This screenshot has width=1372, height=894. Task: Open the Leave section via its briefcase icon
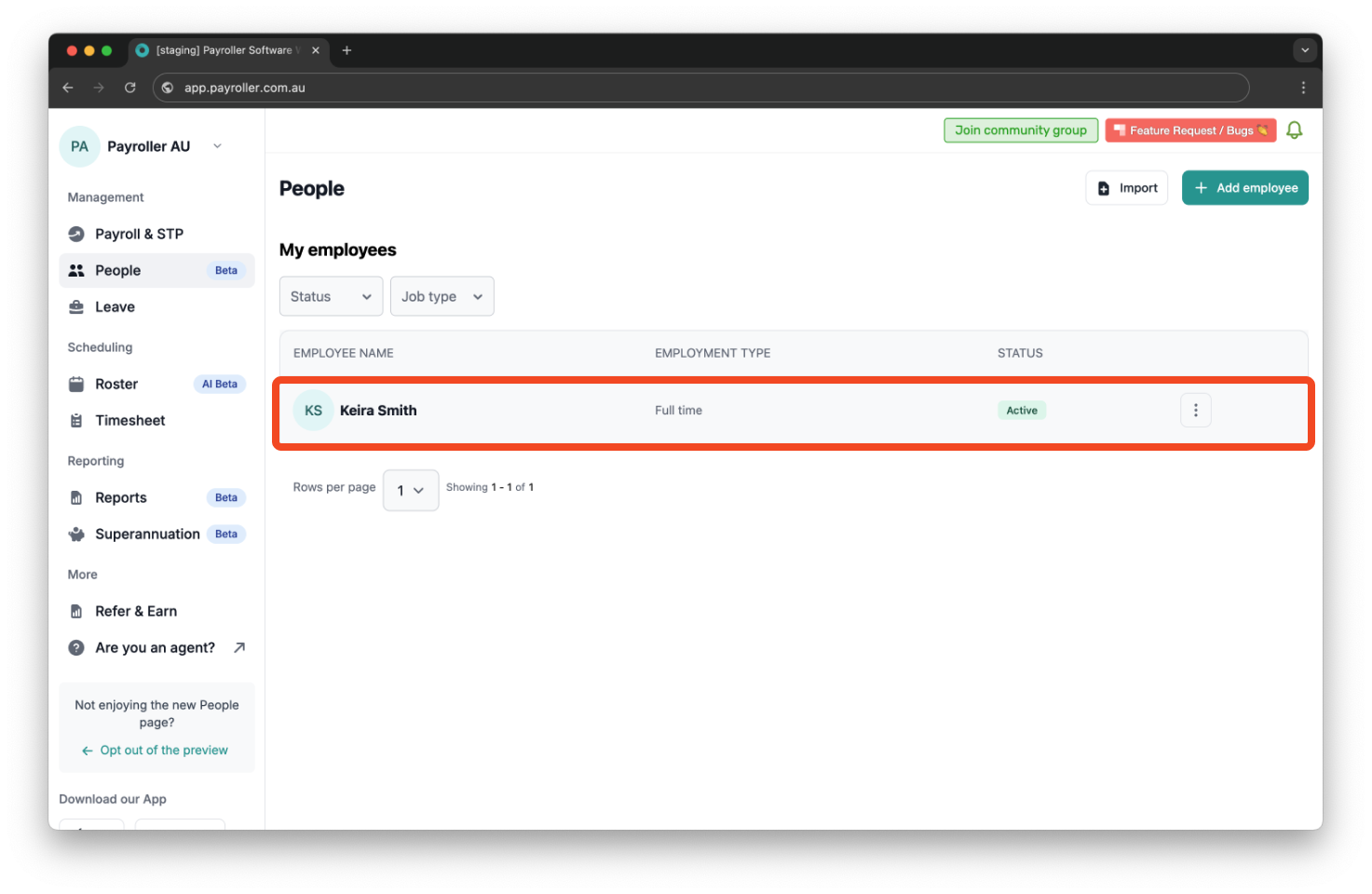77,306
